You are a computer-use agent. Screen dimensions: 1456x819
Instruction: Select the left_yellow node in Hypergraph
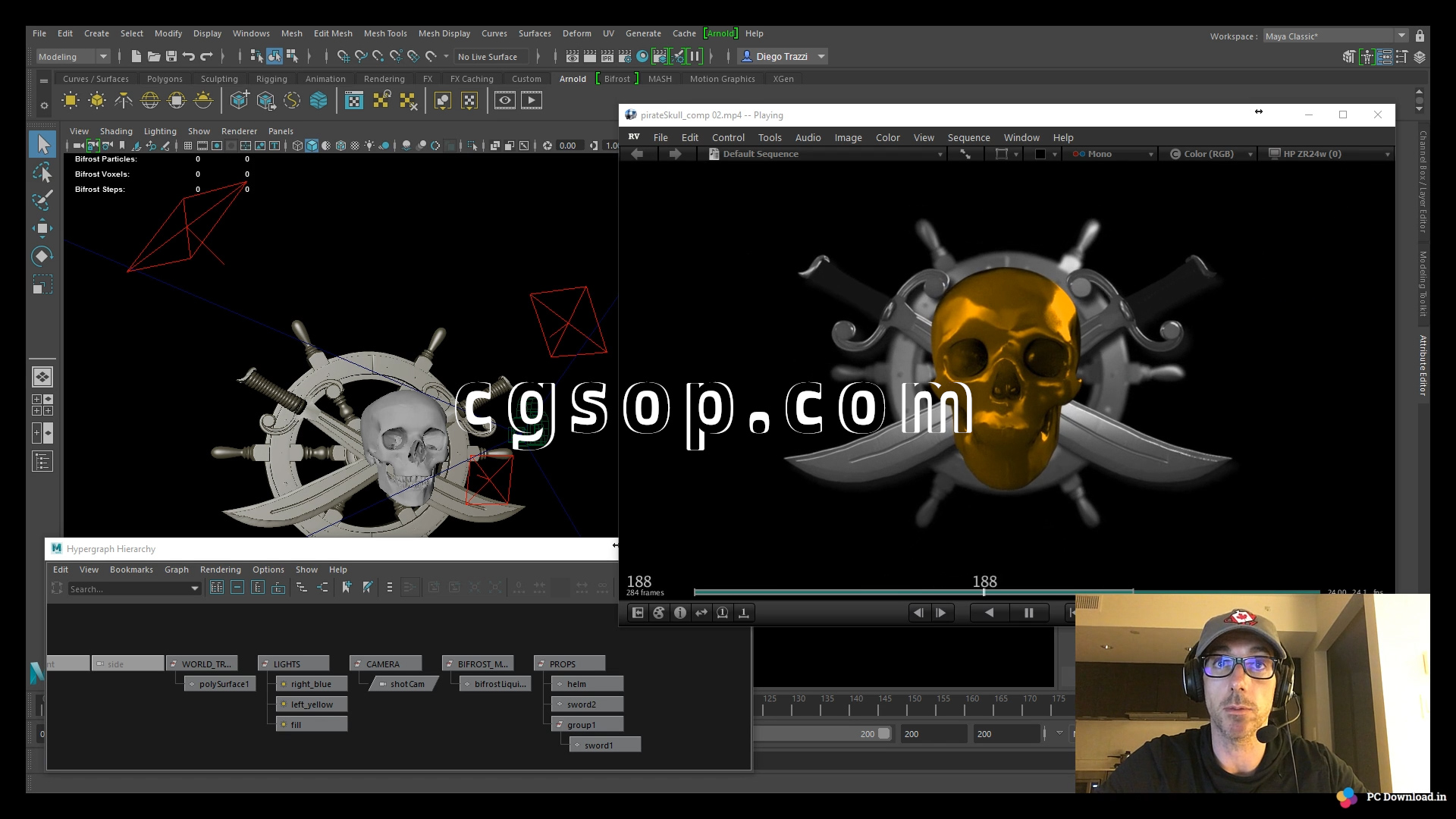coord(312,704)
